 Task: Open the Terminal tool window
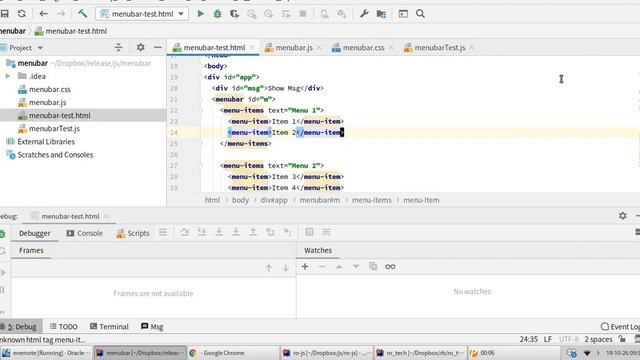(109, 327)
